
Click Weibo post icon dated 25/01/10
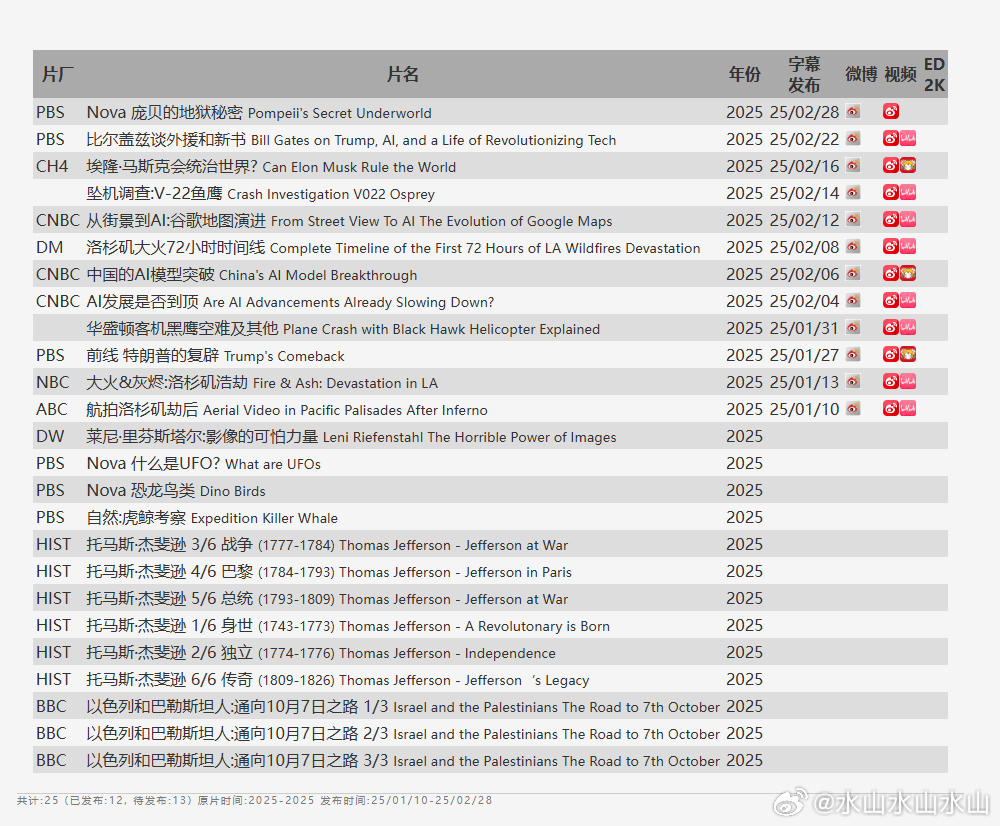click(x=853, y=409)
